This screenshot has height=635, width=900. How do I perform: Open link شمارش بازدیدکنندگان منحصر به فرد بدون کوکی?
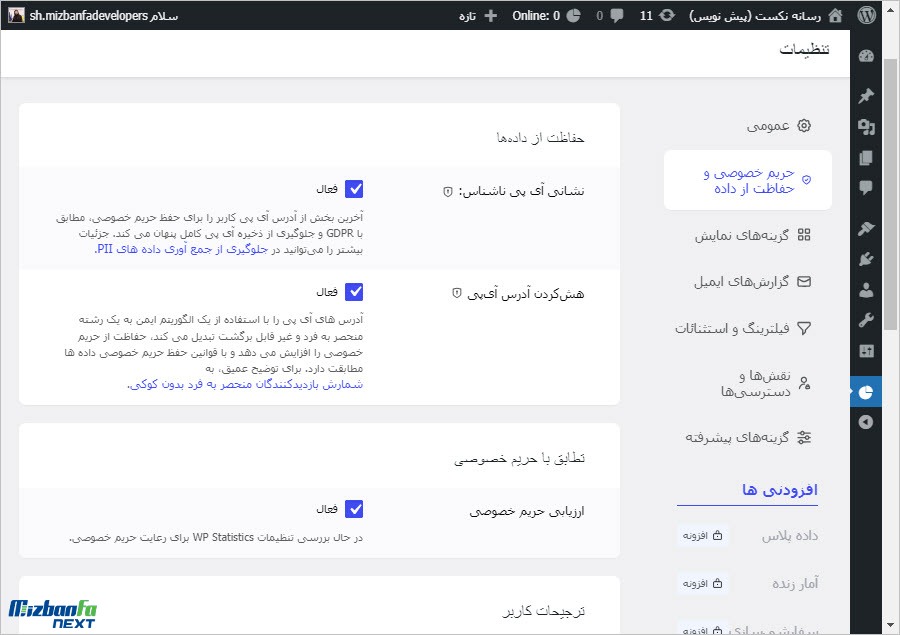tap(245, 384)
